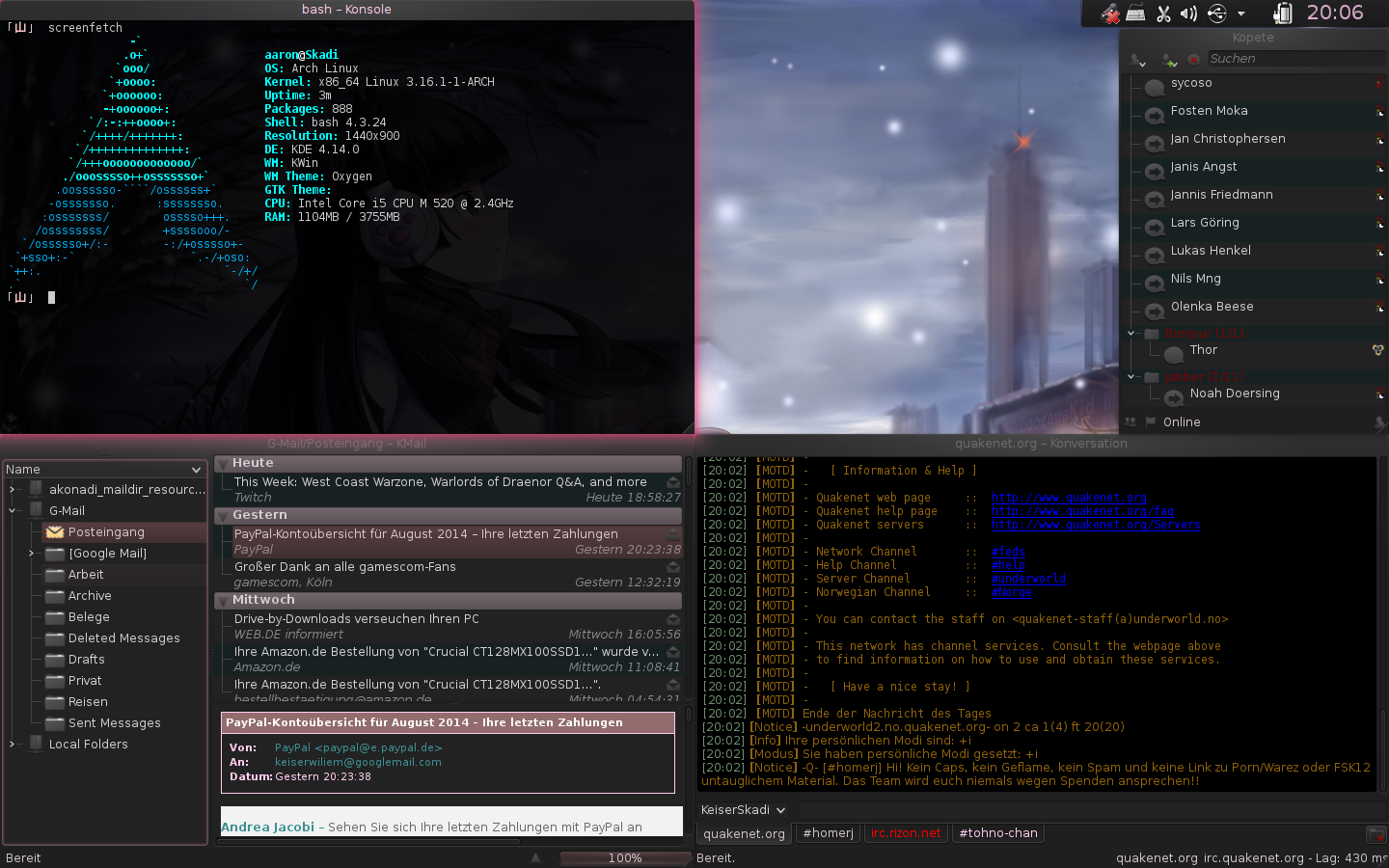Expand Local Folders in KMail
This screenshot has height=868, width=1389.
click(12, 745)
